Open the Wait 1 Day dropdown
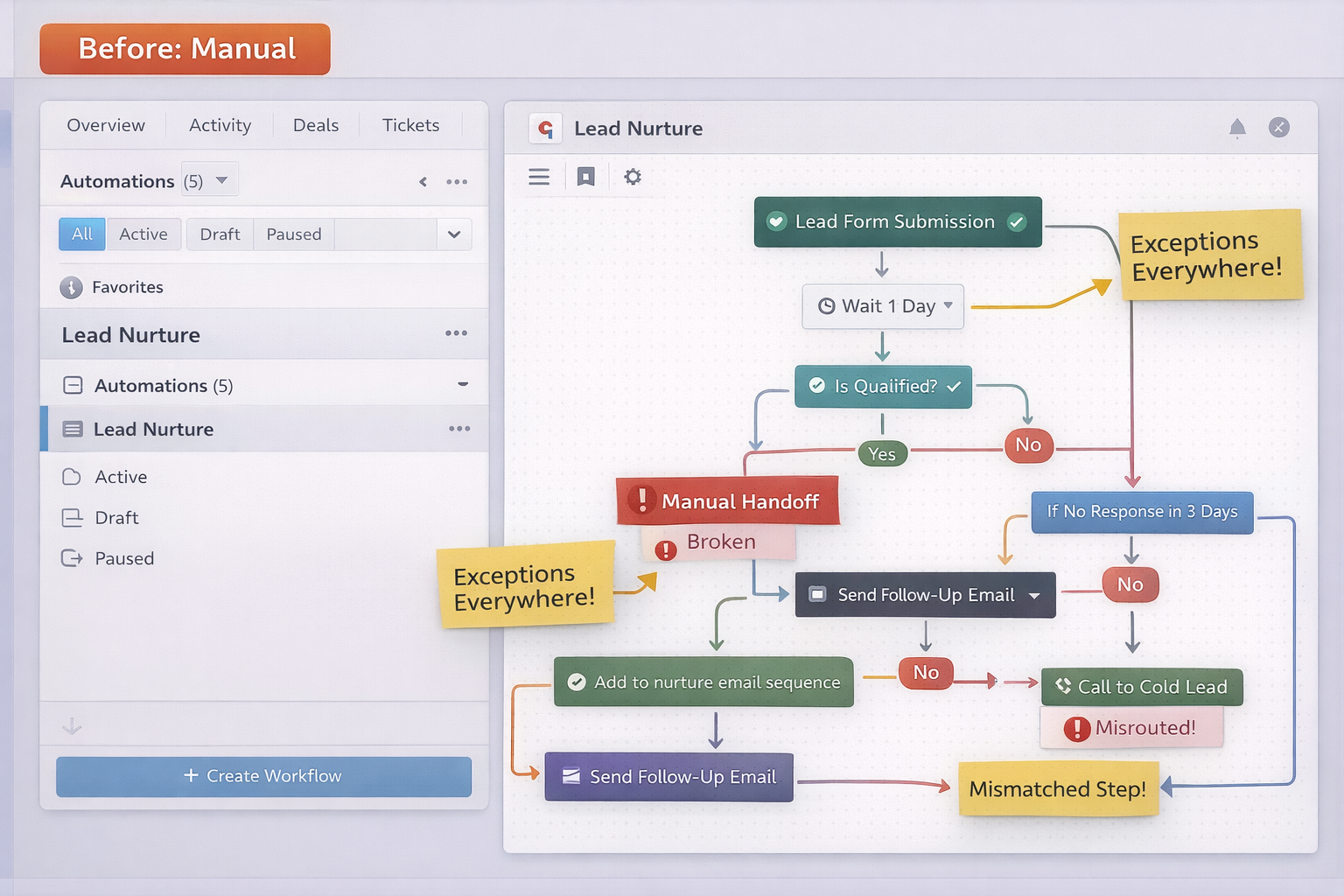The width and height of the screenshot is (1344, 896). pyautogui.click(x=948, y=305)
